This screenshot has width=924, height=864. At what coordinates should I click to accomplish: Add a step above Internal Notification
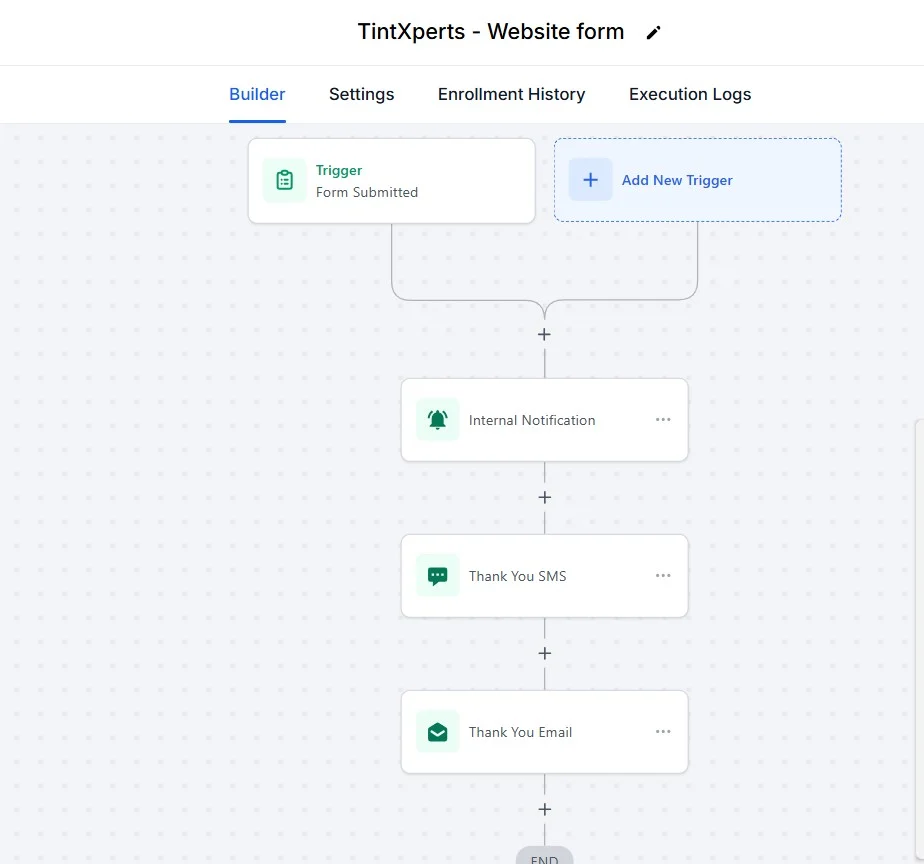[x=544, y=335]
